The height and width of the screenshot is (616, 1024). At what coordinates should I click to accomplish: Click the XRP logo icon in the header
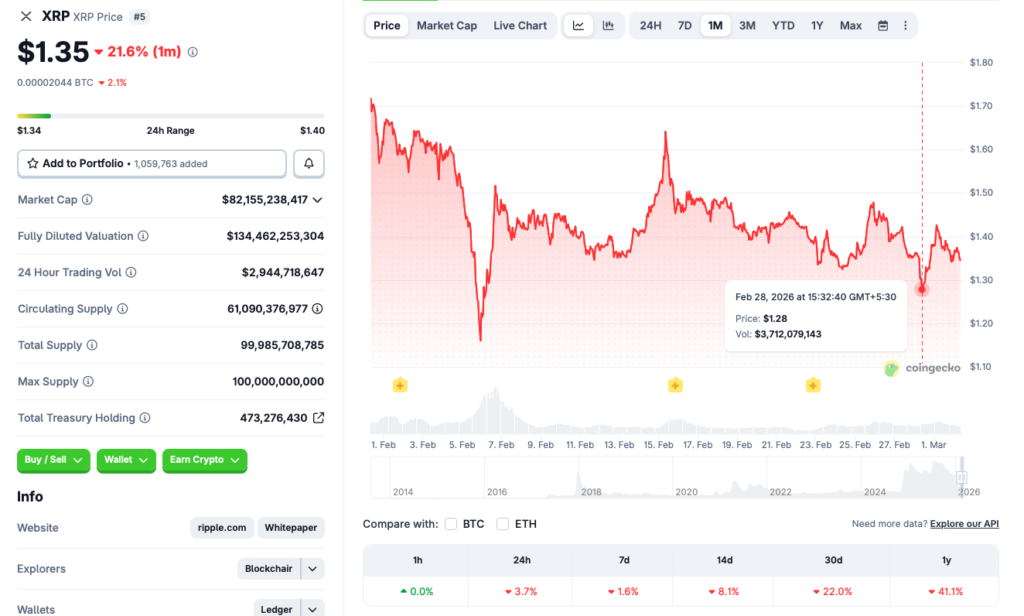26,16
